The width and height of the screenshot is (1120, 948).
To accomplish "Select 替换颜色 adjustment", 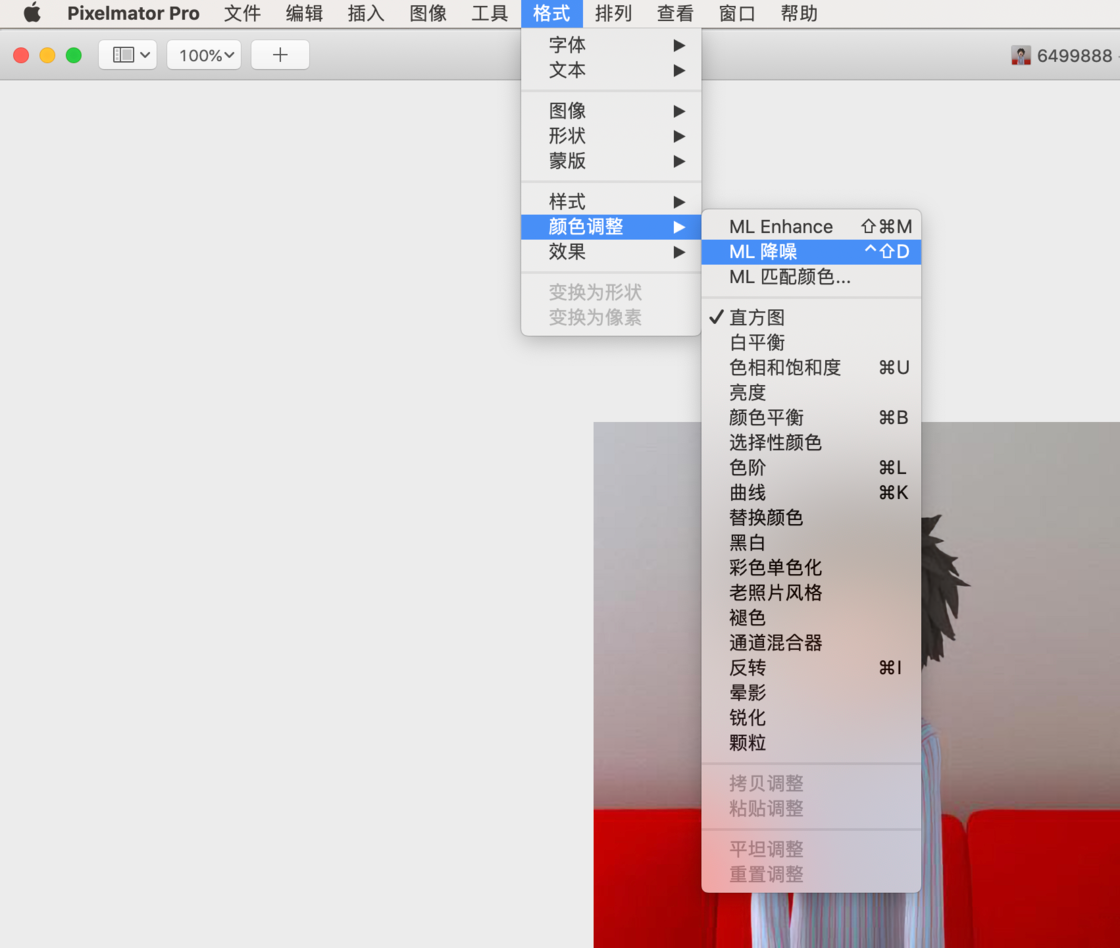I will [x=811, y=517].
